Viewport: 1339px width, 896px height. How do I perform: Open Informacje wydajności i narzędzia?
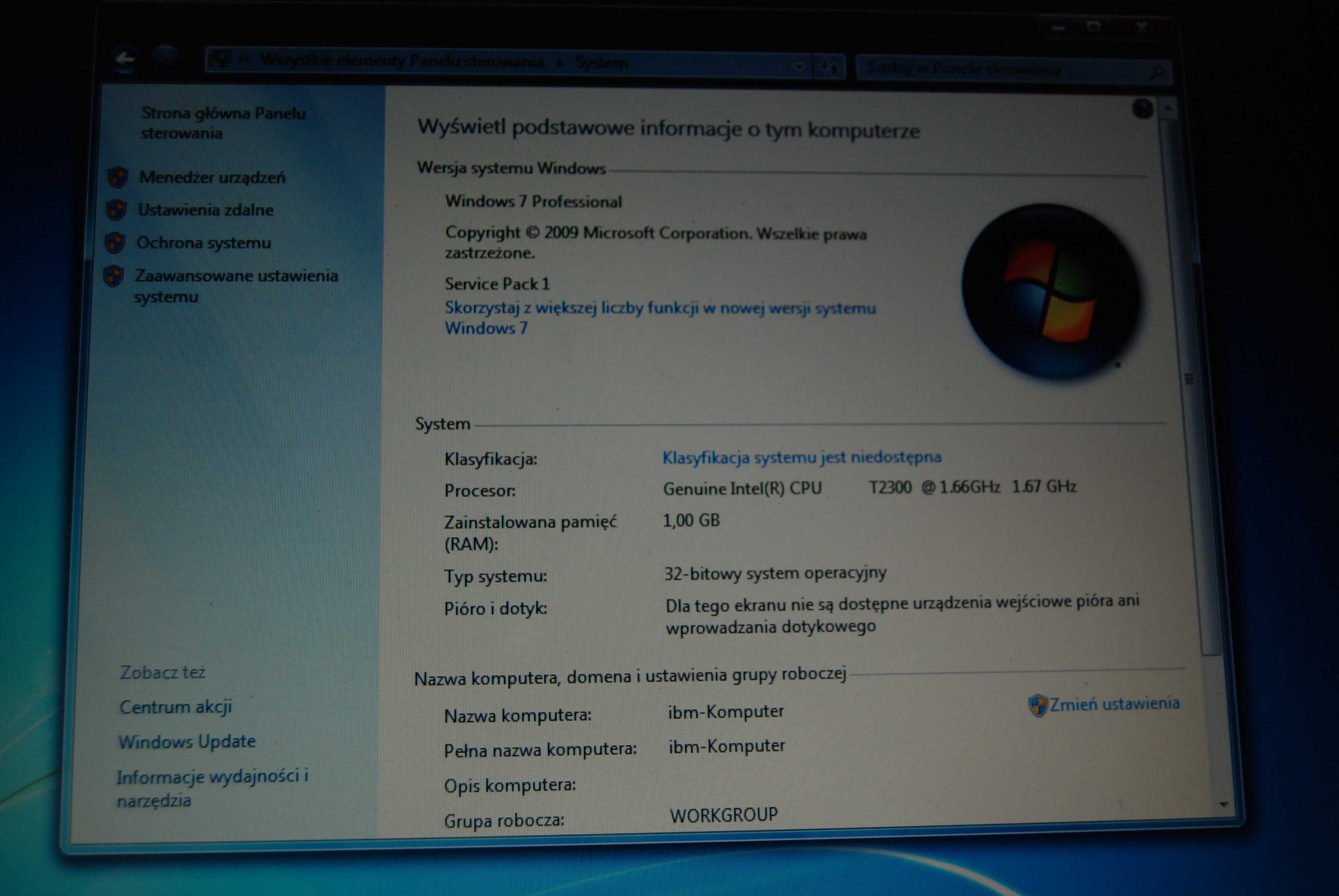tap(212, 788)
